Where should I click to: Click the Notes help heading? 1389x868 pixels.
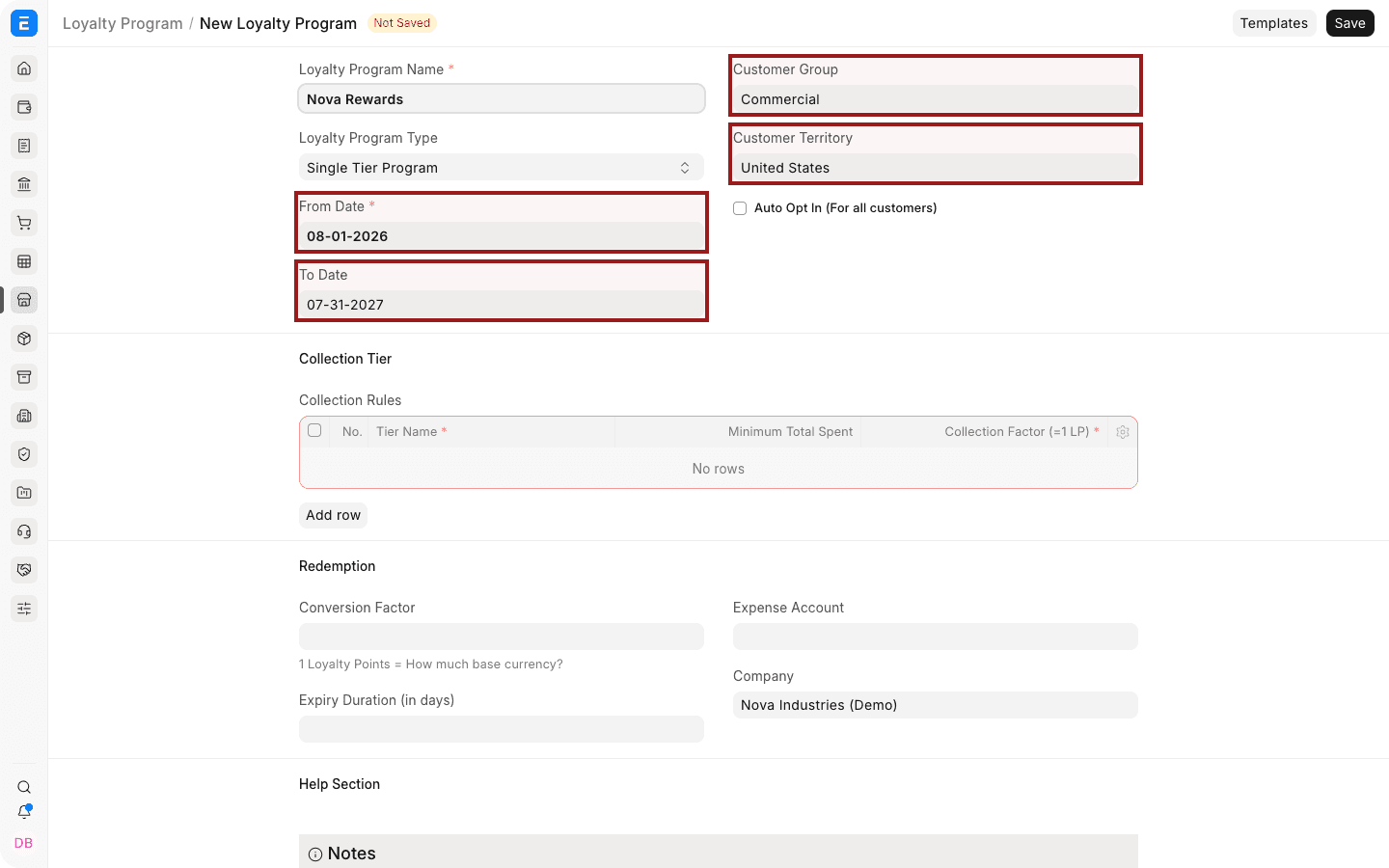coord(352,854)
